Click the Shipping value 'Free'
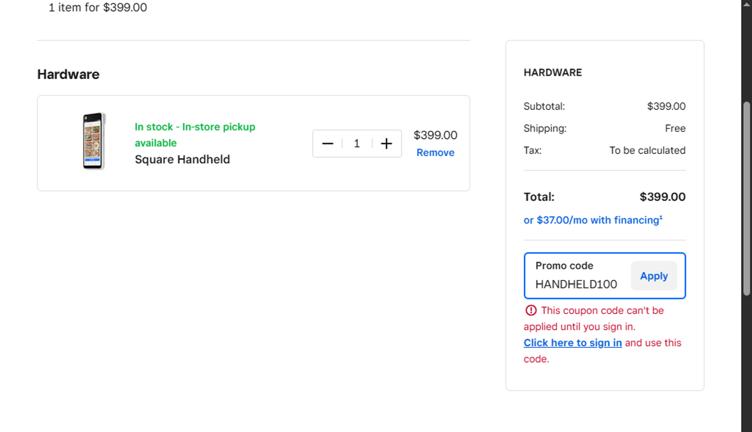This screenshot has height=432, width=752. point(675,128)
